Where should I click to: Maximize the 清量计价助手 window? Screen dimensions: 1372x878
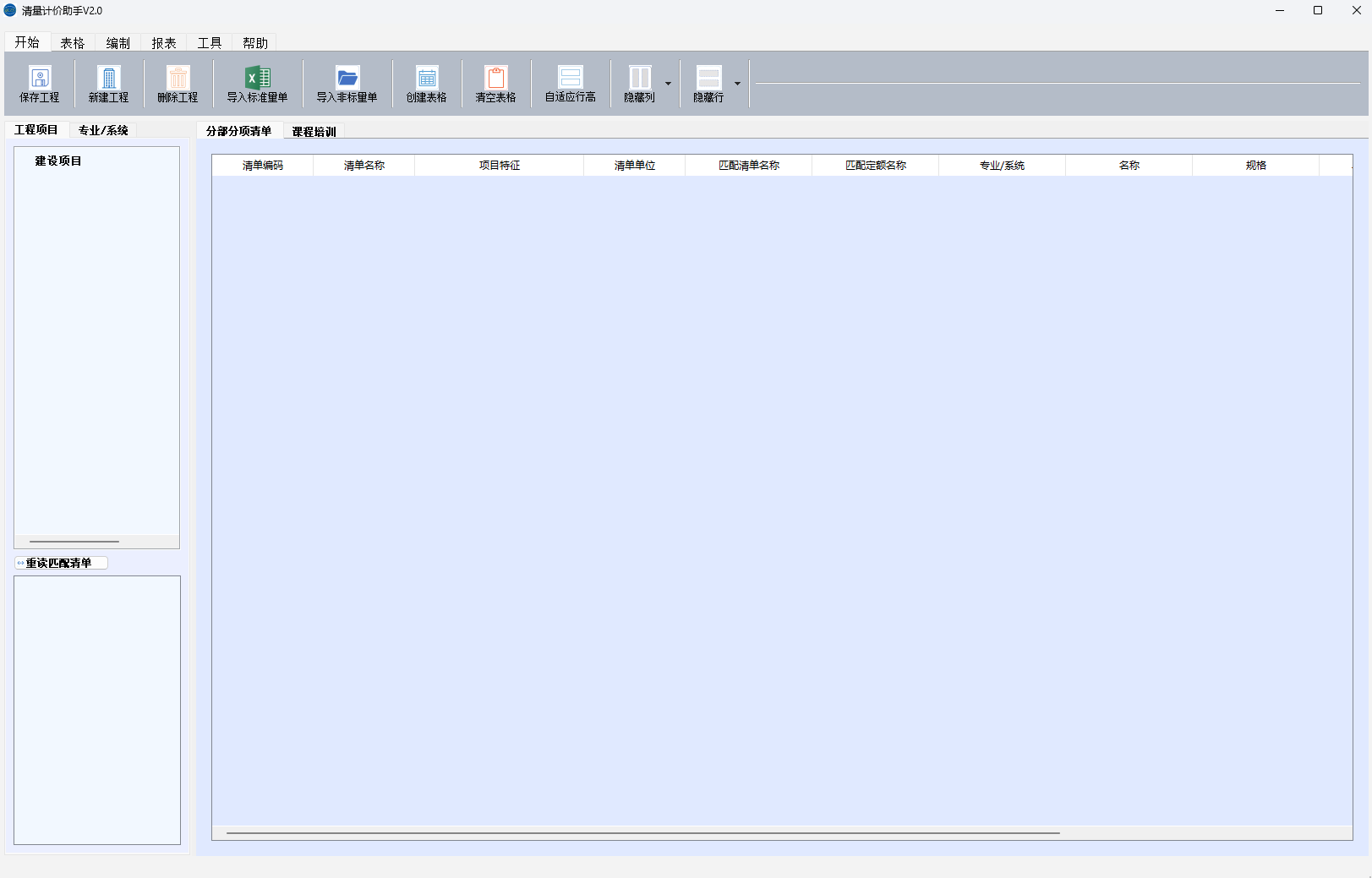(x=1318, y=10)
